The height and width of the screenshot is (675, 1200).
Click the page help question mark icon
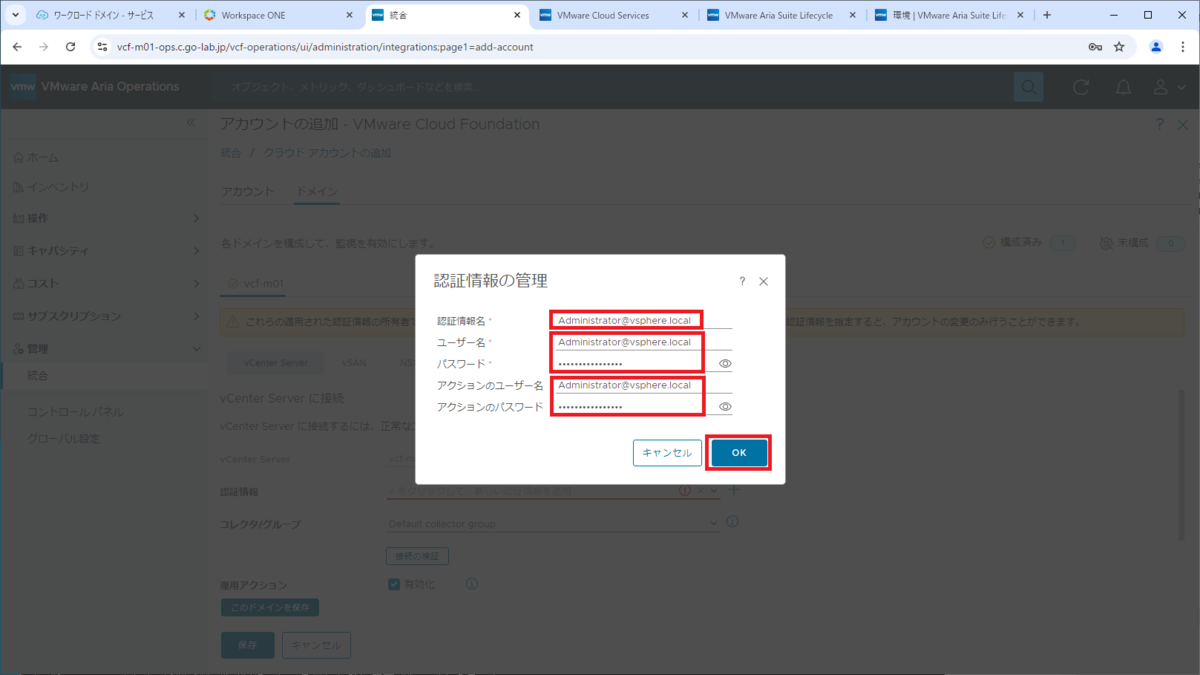coord(1160,124)
